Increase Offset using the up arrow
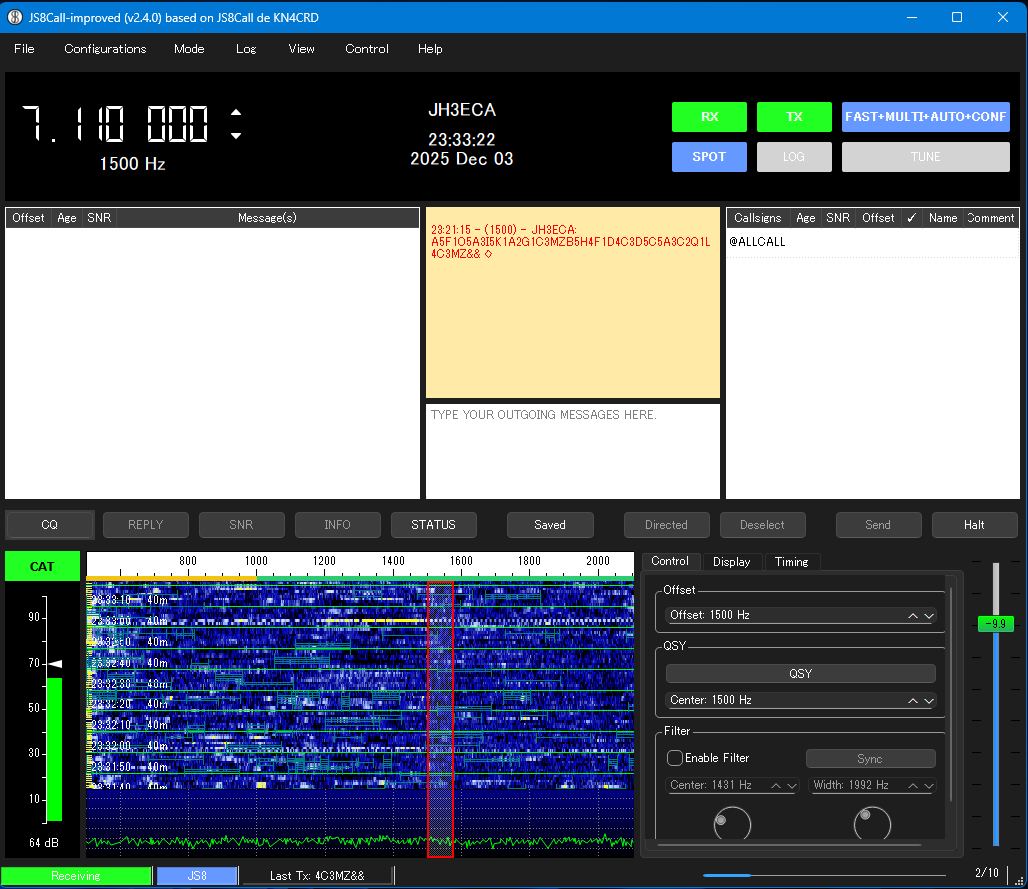Viewport: 1028px width, 889px height. click(912, 615)
